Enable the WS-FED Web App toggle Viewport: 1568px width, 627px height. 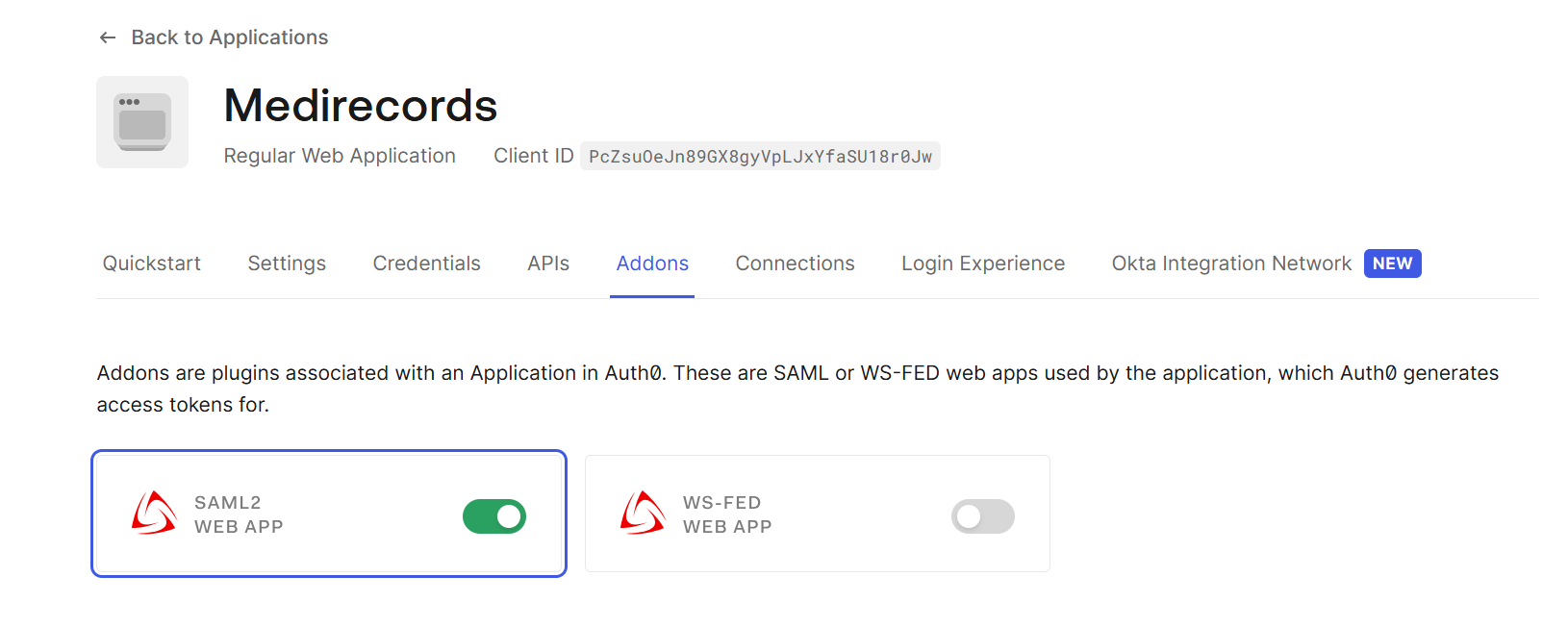pos(983,516)
